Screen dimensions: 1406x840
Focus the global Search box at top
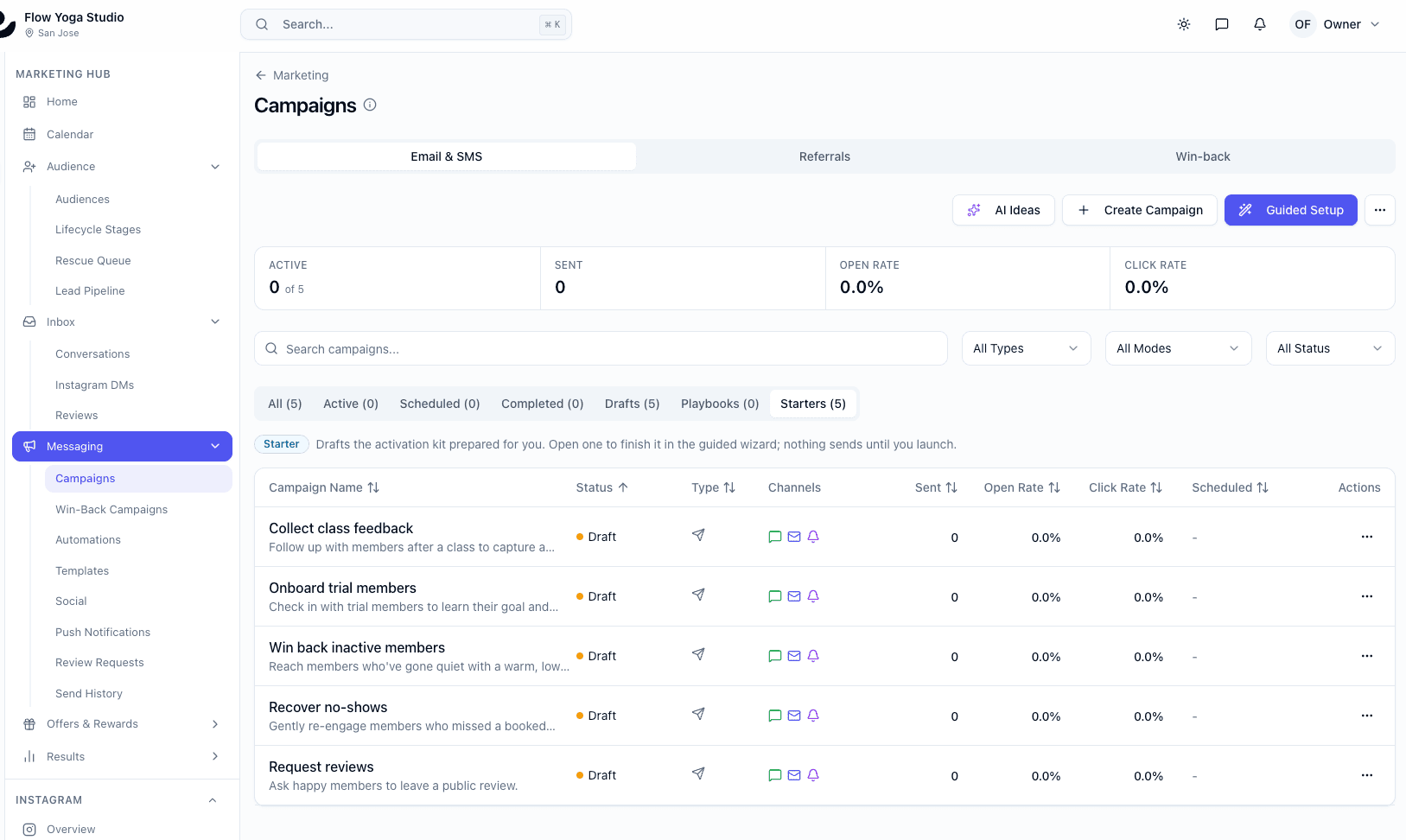pos(406,24)
